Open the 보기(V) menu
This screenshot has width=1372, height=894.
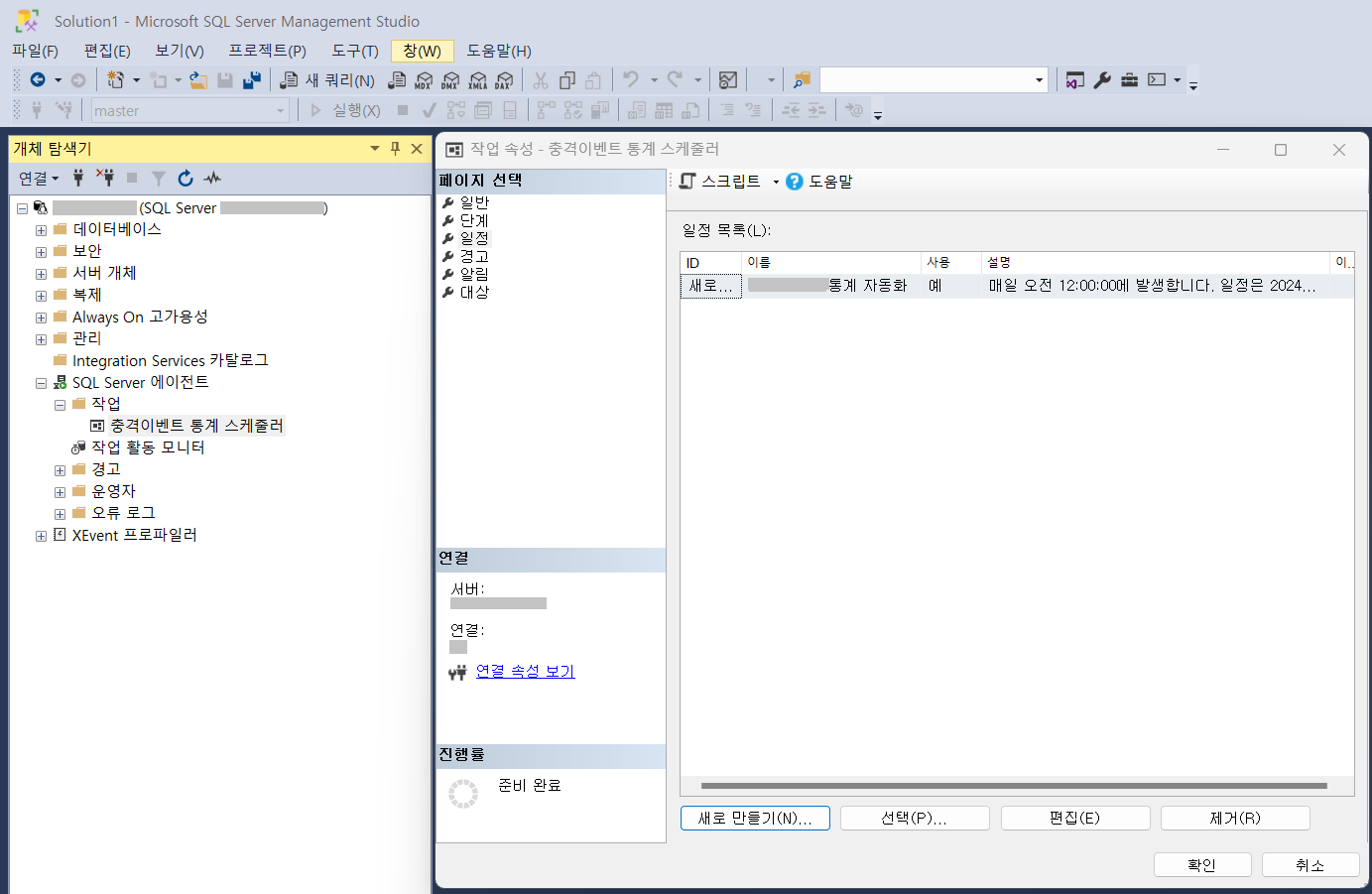click(x=180, y=51)
